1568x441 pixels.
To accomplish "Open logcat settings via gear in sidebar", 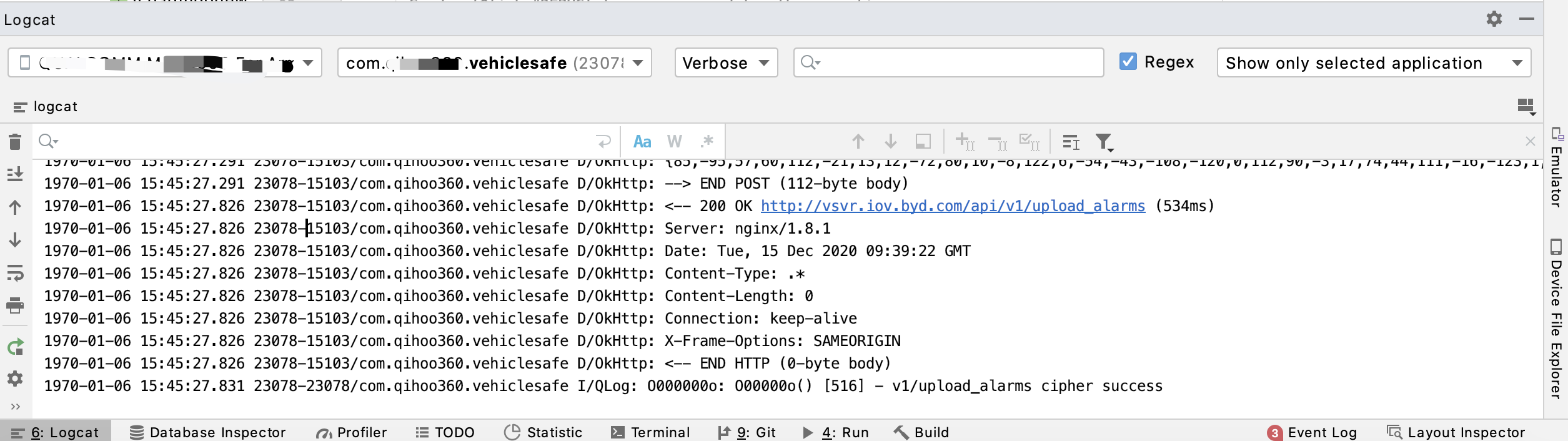I will [x=14, y=379].
